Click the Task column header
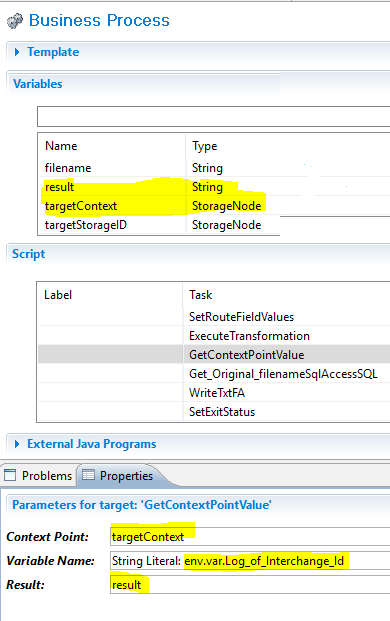The width and height of the screenshot is (390, 621). pyautogui.click(x=200, y=295)
